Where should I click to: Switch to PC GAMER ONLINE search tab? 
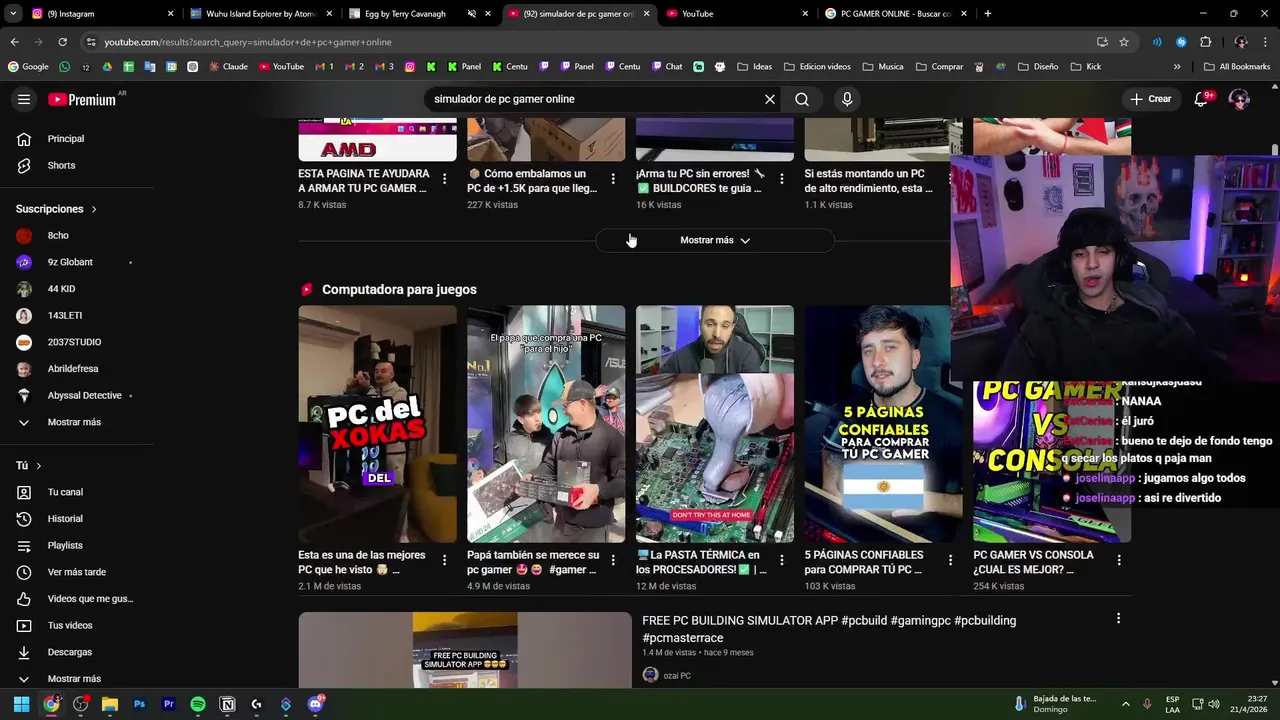tap(896, 14)
